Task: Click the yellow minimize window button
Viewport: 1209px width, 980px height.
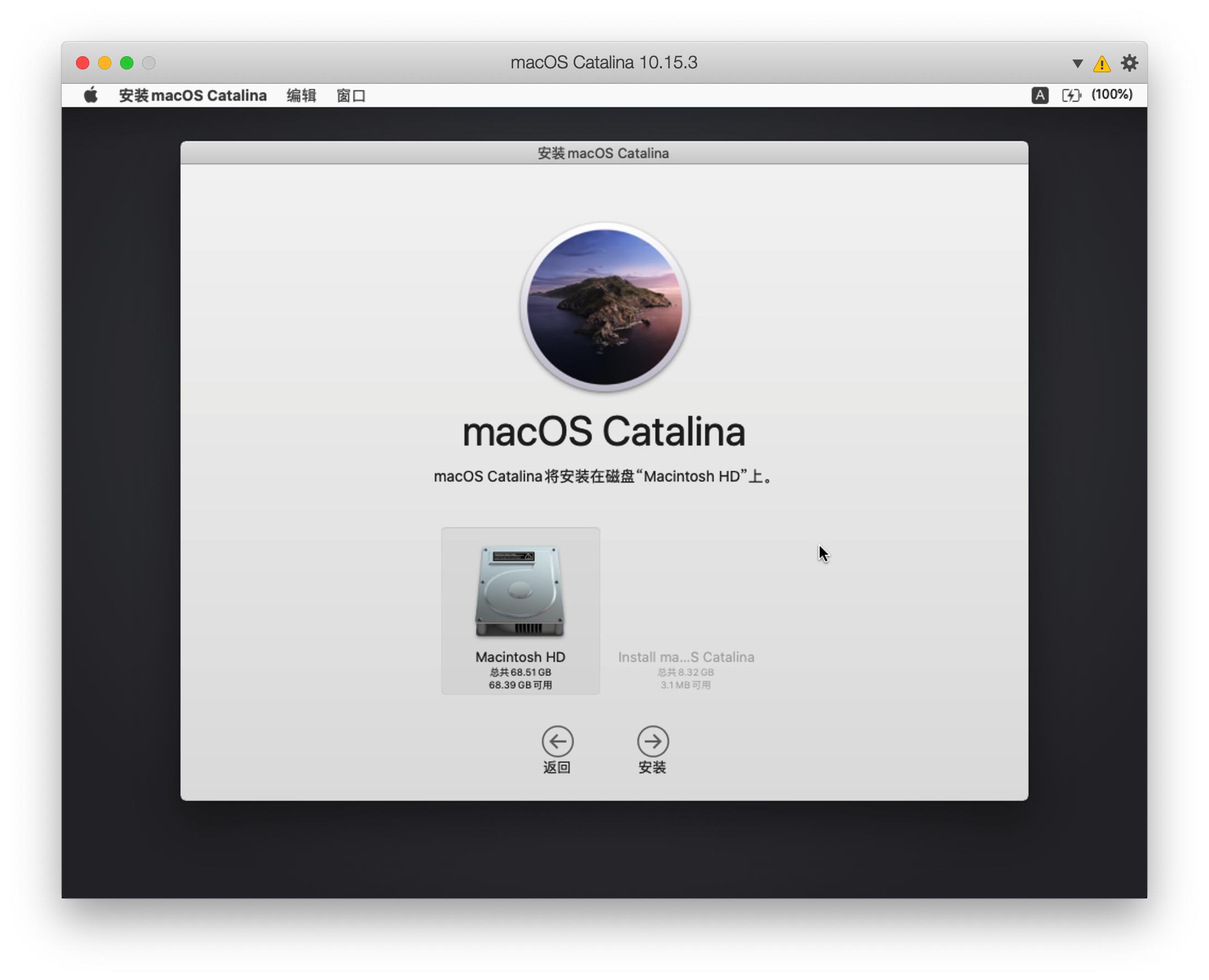Action: coord(105,63)
